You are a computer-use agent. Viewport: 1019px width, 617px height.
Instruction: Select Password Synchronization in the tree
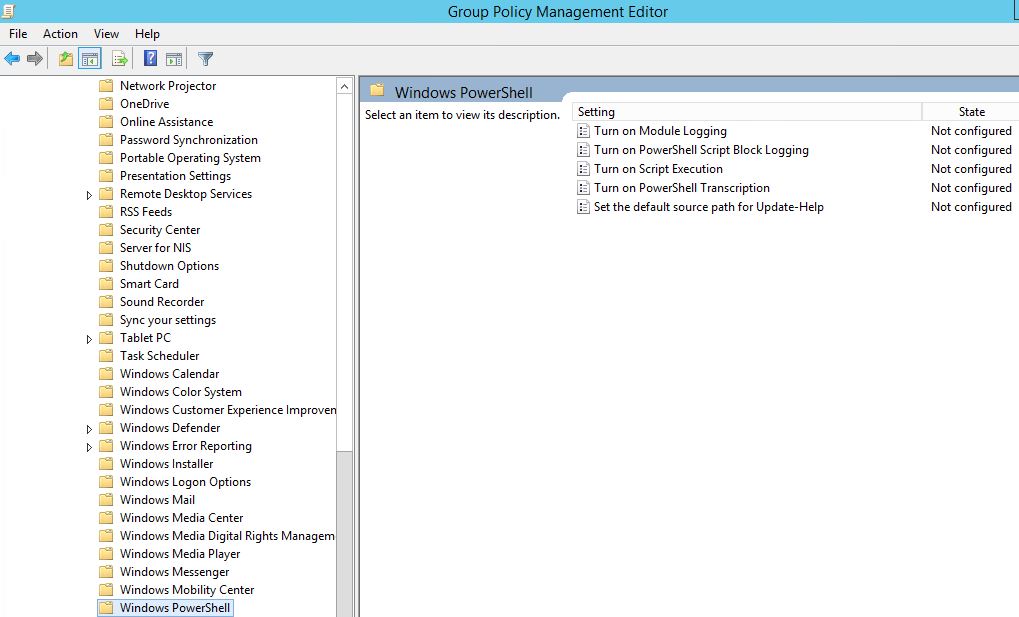pos(188,140)
